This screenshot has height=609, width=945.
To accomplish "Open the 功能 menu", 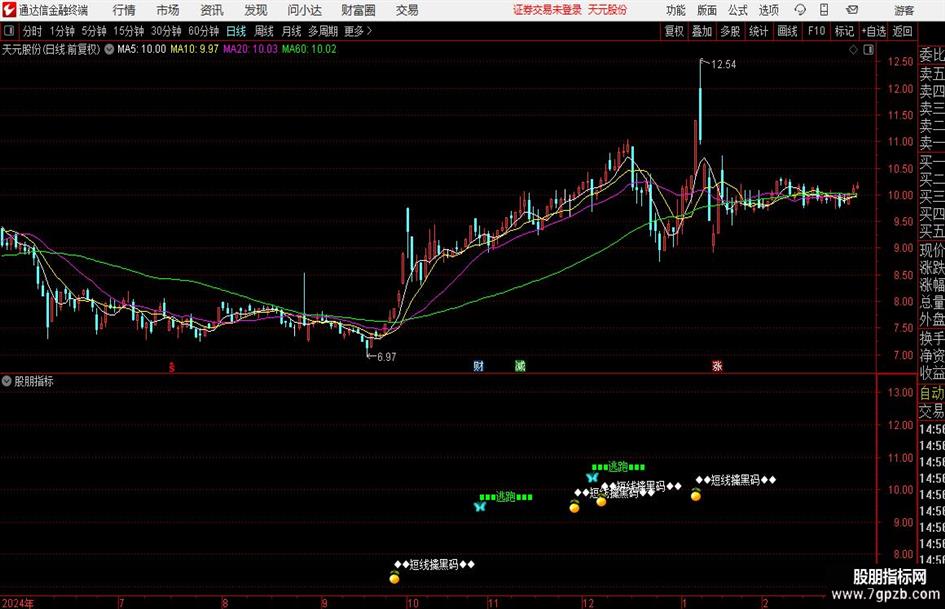I will point(676,10).
